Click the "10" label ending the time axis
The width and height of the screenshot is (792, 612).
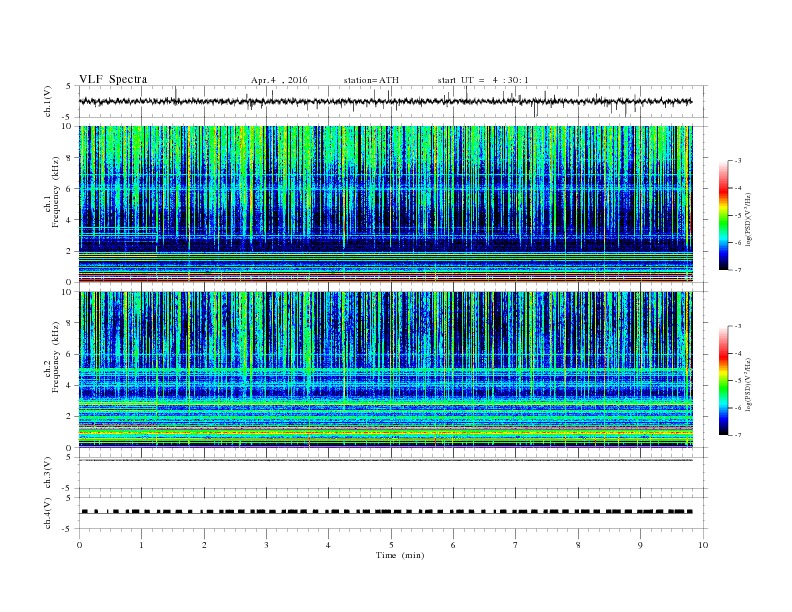tap(703, 545)
